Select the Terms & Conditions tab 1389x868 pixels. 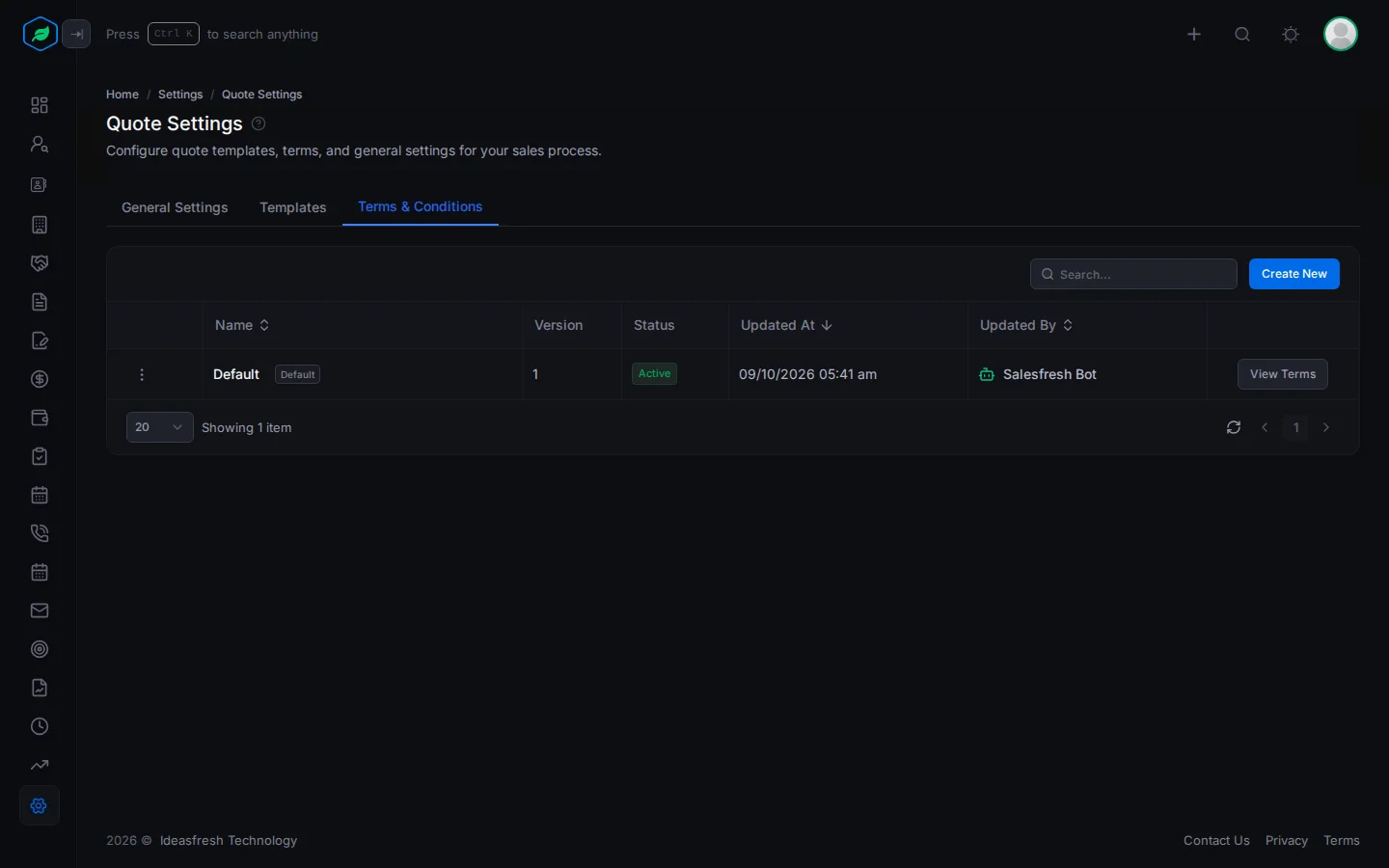(x=421, y=206)
